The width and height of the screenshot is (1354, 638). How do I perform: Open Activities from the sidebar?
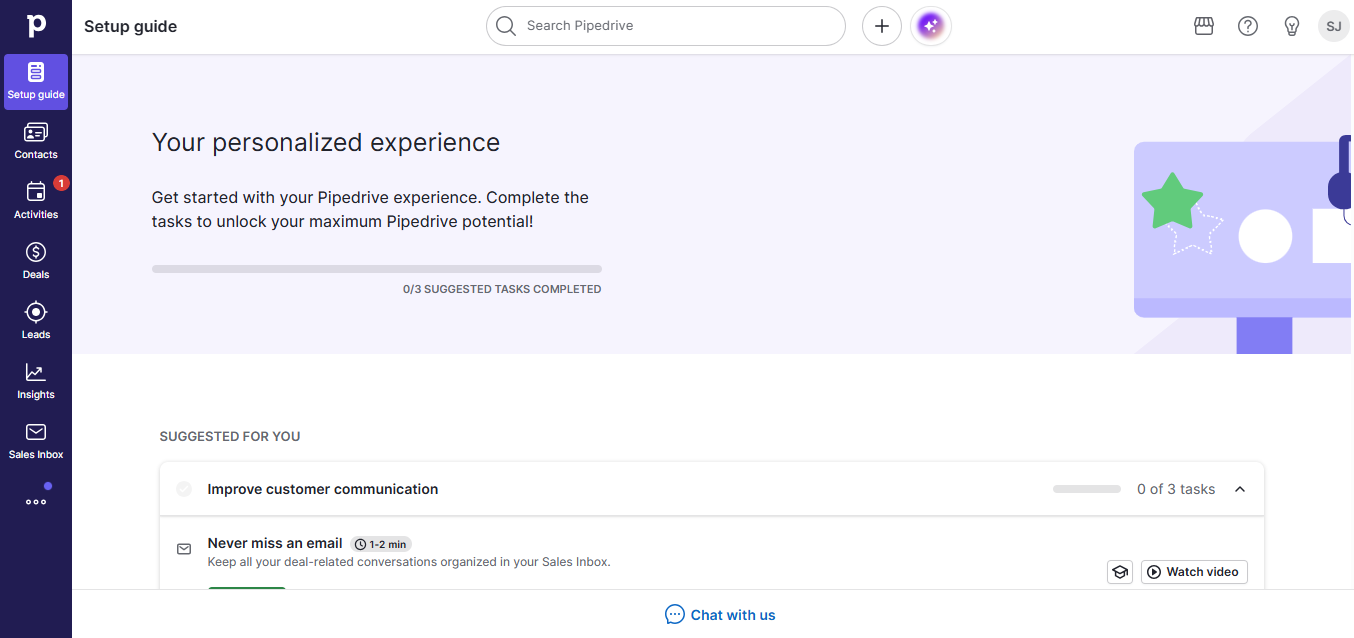(36, 201)
